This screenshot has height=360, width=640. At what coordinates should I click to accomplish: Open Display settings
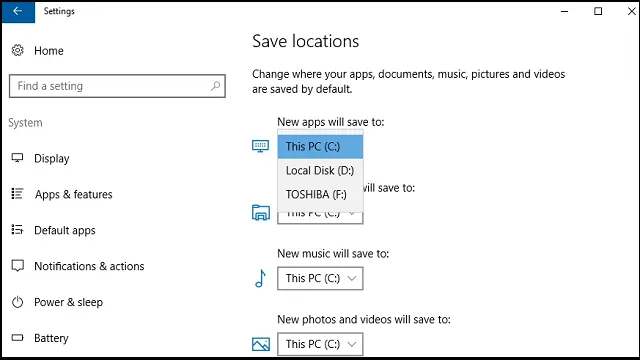point(51,158)
